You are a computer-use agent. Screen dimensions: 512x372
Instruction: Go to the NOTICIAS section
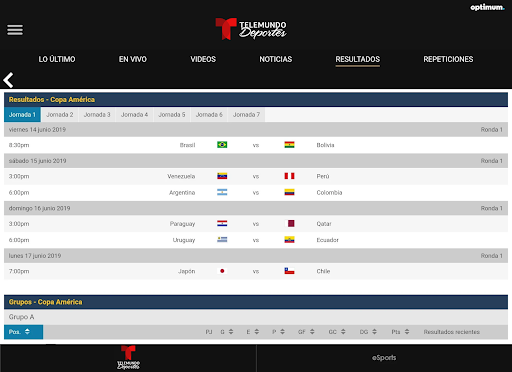276,59
